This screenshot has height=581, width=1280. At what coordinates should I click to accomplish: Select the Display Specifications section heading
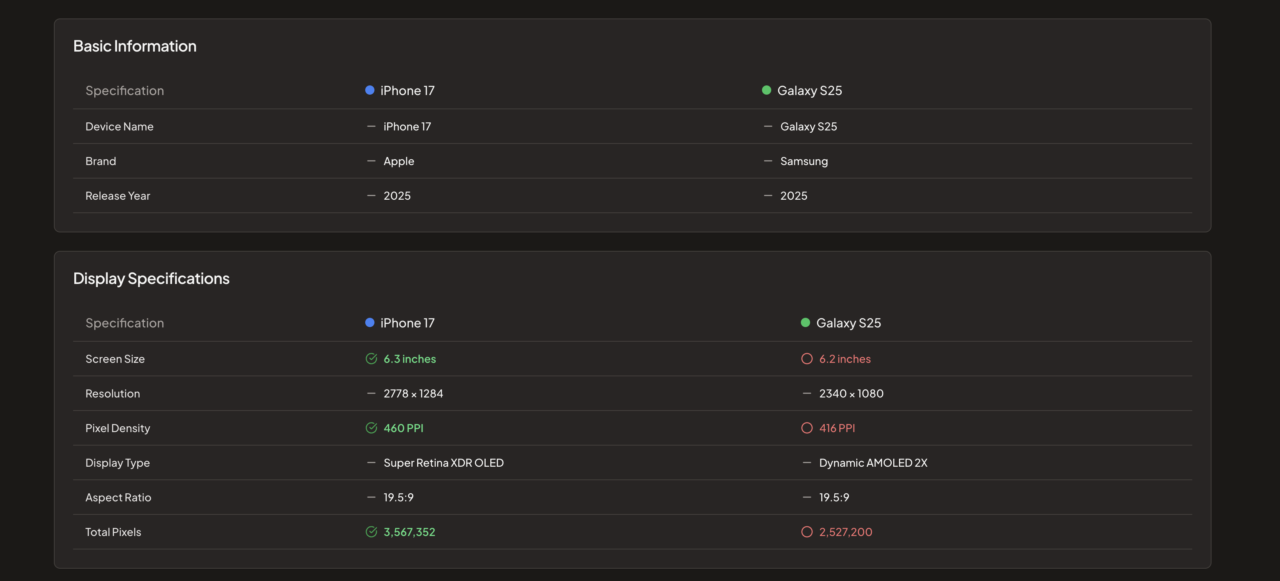151,279
